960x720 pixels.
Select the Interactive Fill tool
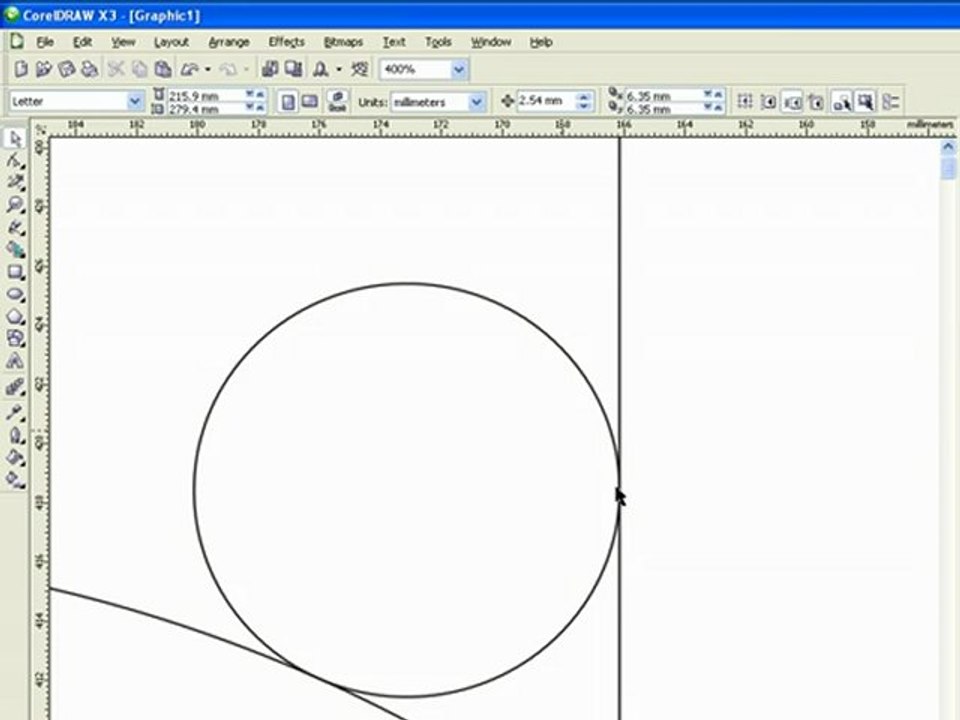15,479
